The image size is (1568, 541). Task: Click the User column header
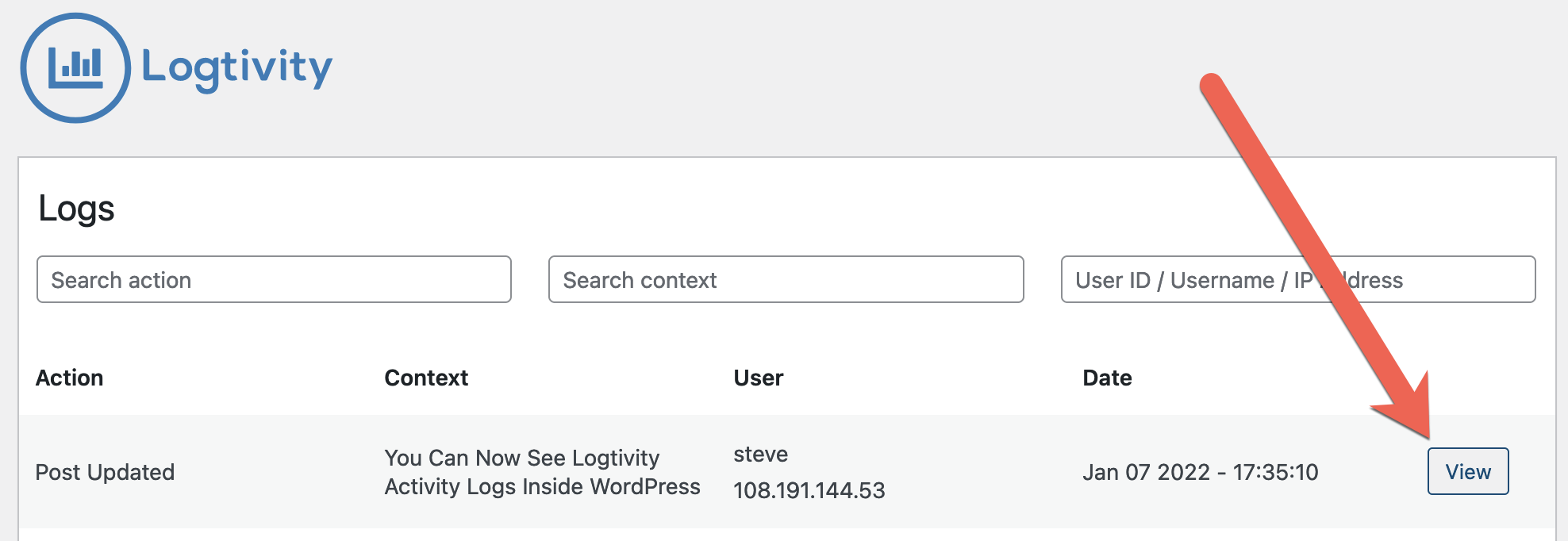tap(758, 378)
